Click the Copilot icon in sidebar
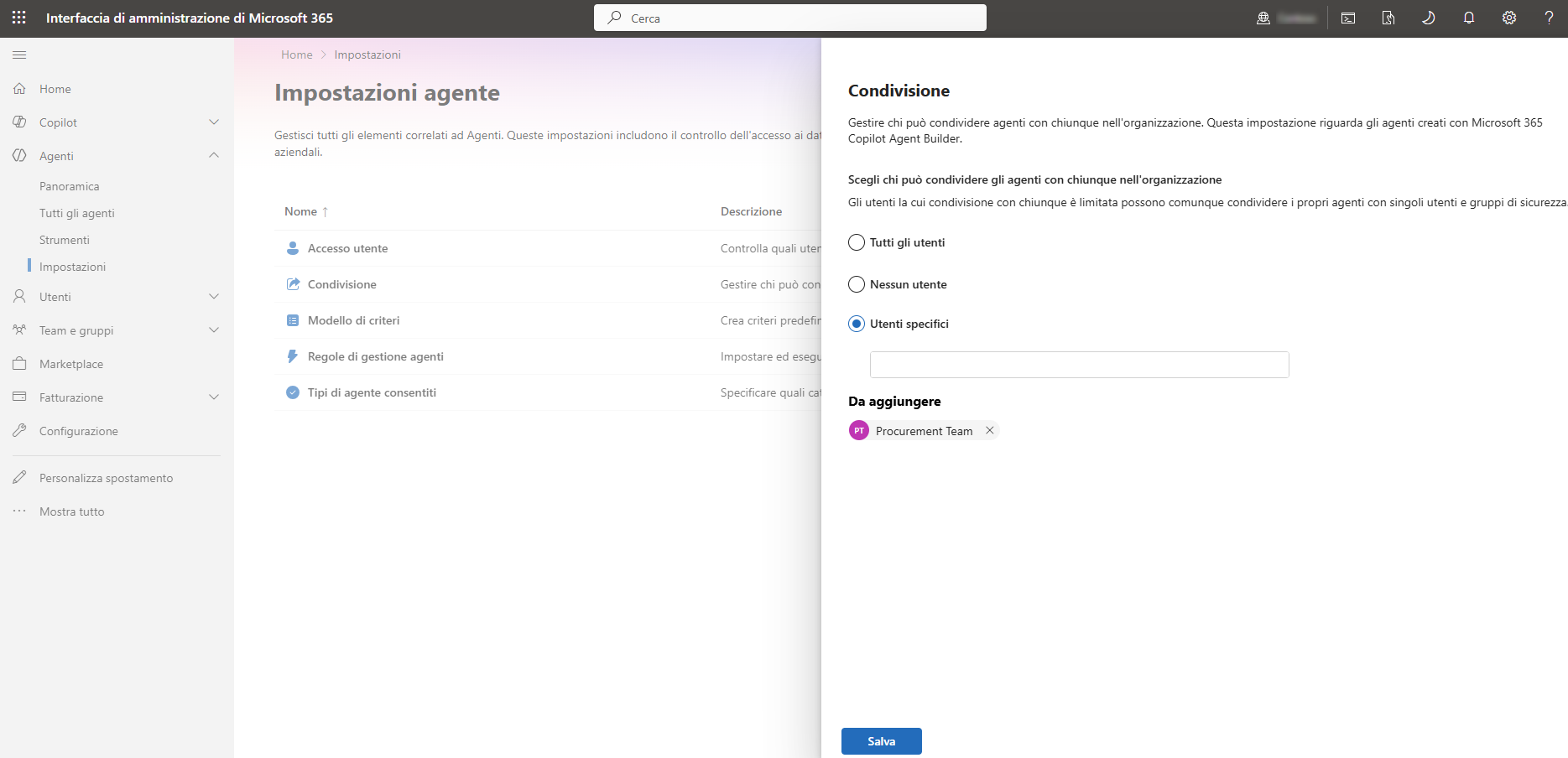The width and height of the screenshot is (1568, 758). point(19,122)
